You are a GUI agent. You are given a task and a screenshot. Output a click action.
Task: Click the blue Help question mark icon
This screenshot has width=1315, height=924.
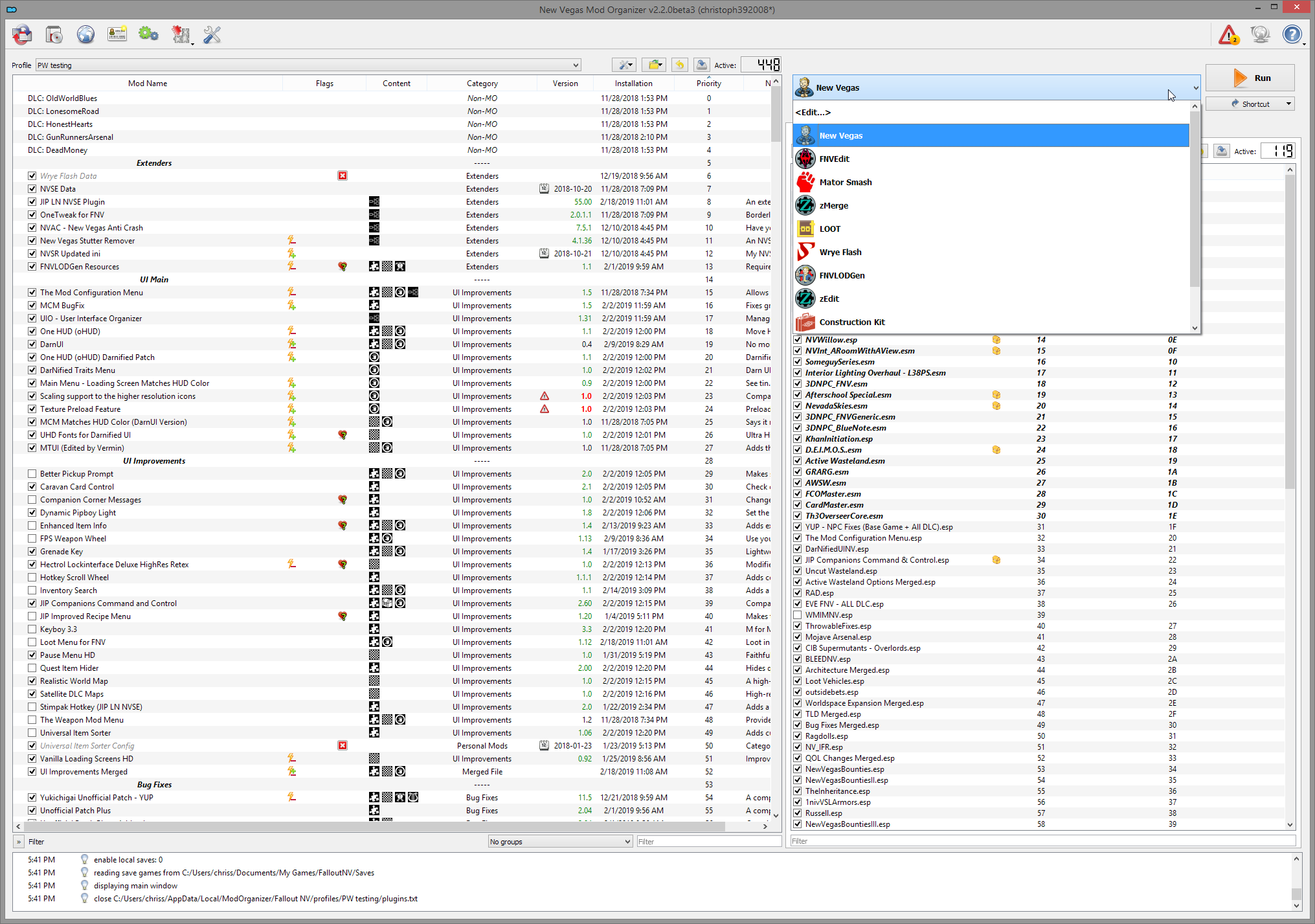click(x=1292, y=34)
